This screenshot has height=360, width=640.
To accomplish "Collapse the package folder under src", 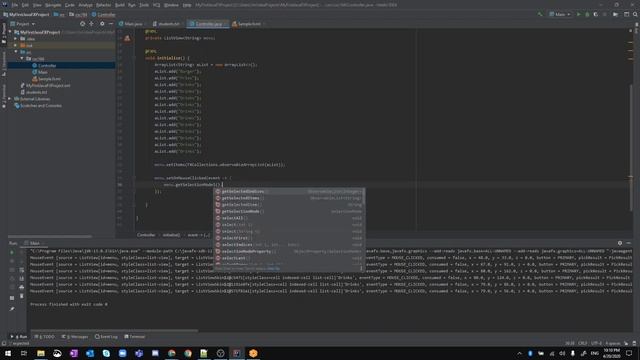I will [22, 59].
